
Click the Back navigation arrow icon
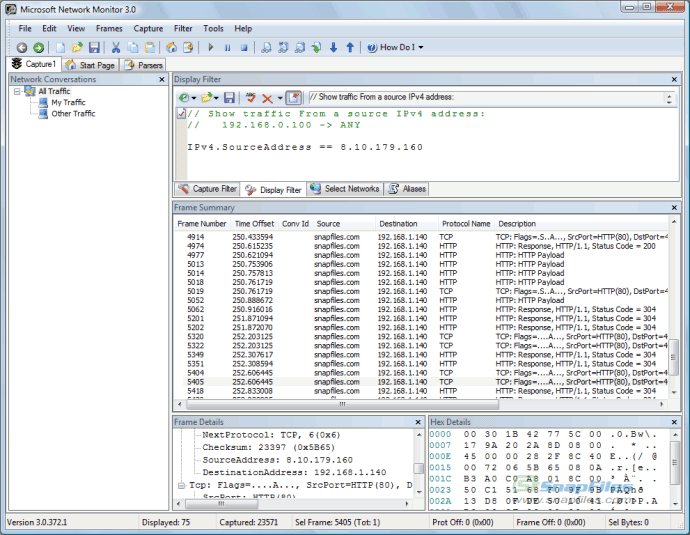click(22, 48)
